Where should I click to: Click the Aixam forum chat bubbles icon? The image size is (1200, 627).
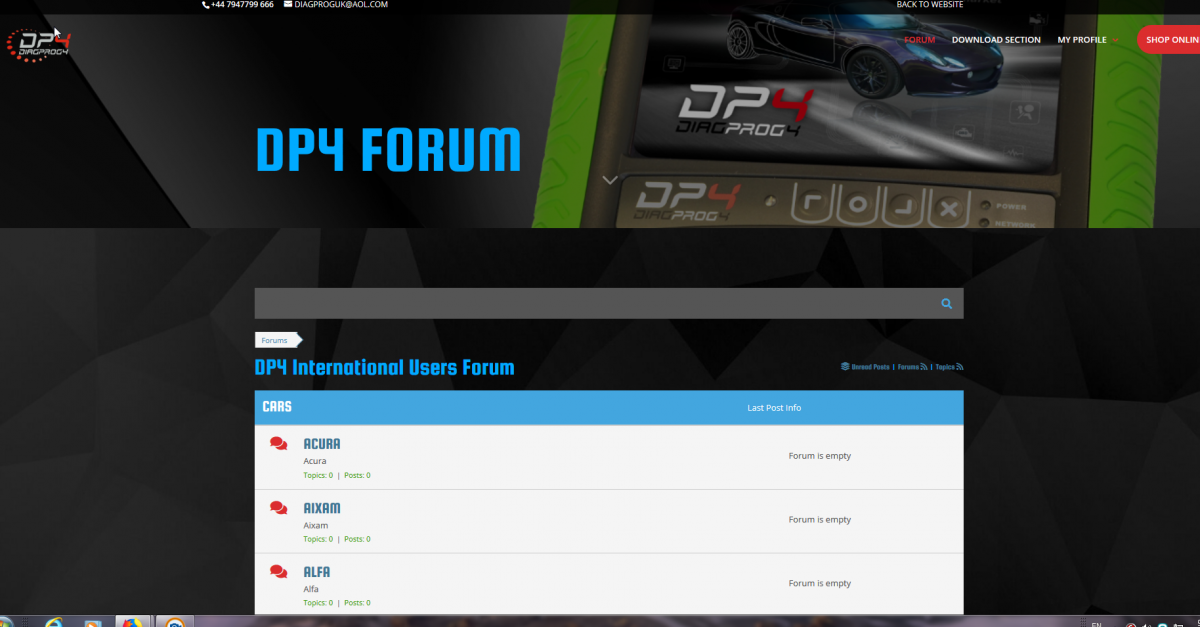point(279,508)
